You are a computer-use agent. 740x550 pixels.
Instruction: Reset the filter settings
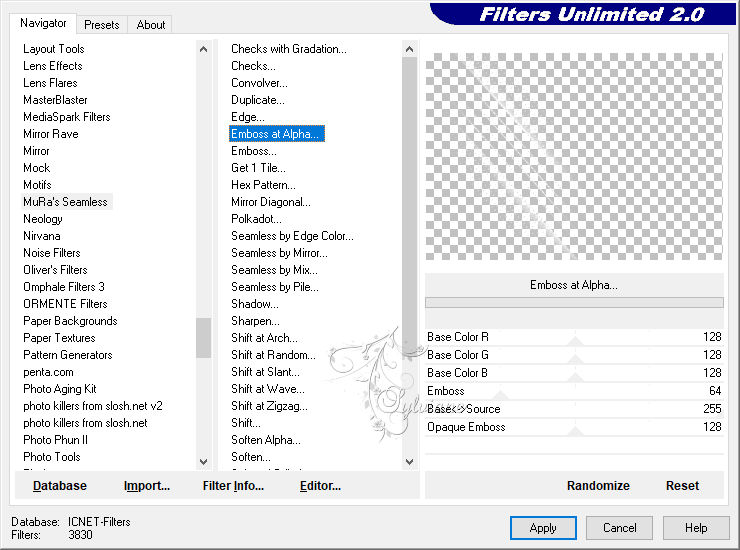click(682, 485)
